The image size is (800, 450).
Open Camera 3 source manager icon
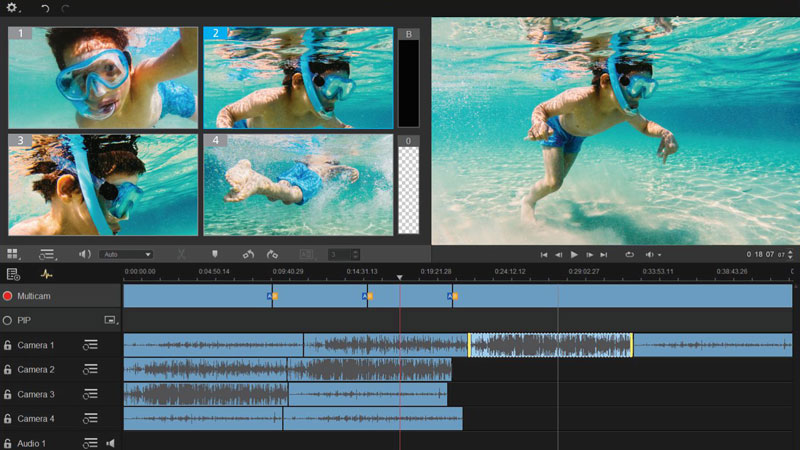click(x=90, y=394)
